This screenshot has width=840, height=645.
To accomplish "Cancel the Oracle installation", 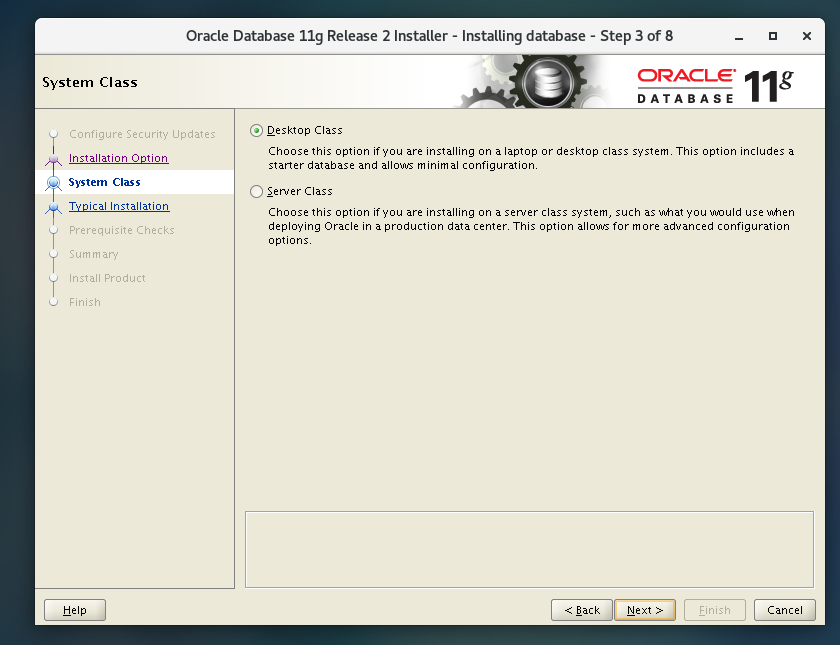I will [785, 610].
